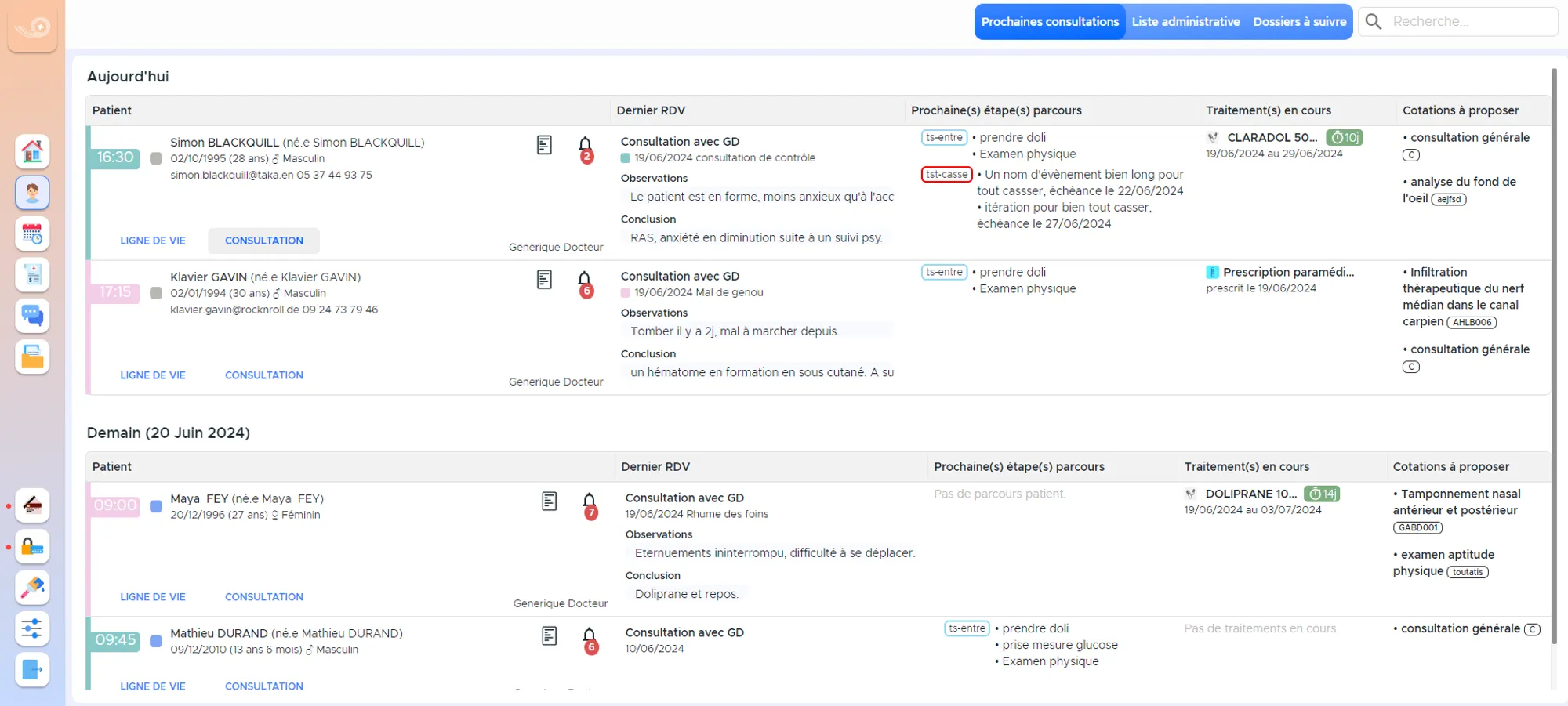Open the patient avatar icon in sidebar
1568x706 pixels.
pyautogui.click(x=32, y=192)
